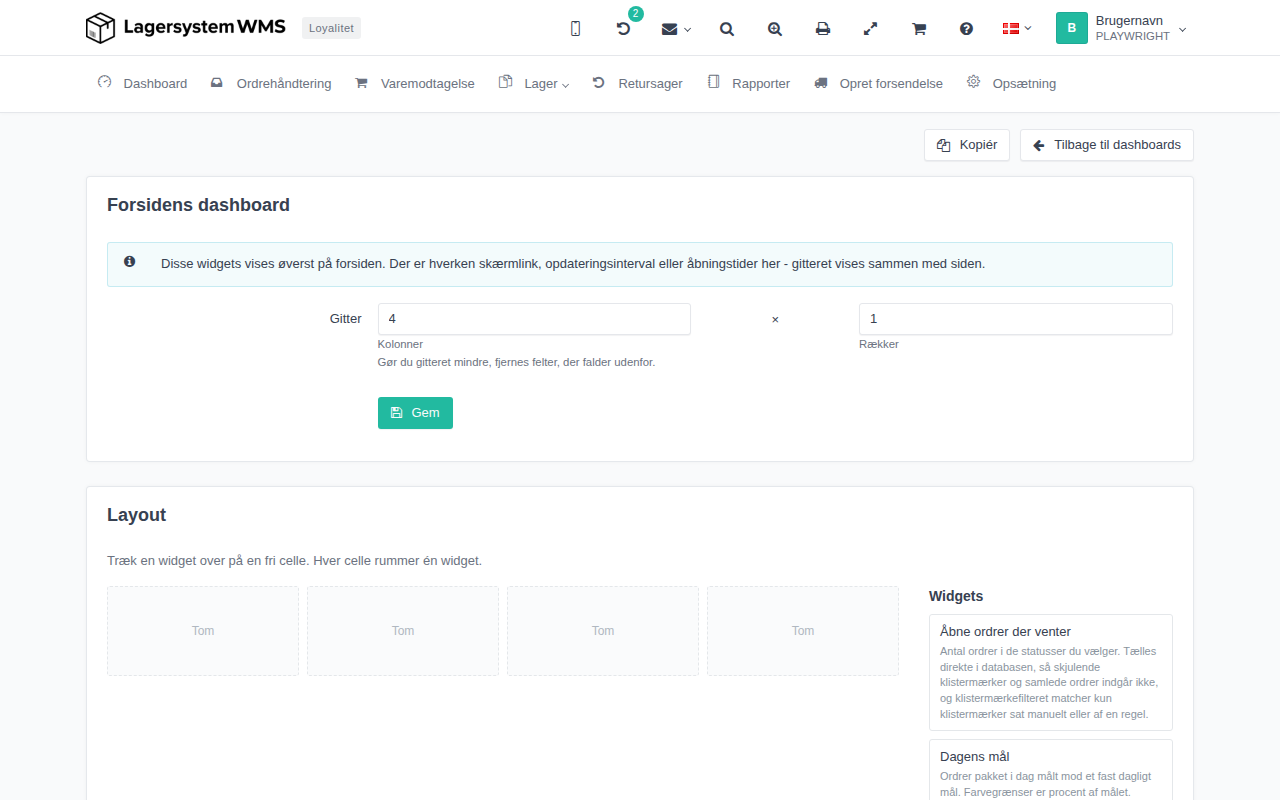Open Opret forsendelse menu item
This screenshot has width=1280, height=800.
click(x=878, y=83)
